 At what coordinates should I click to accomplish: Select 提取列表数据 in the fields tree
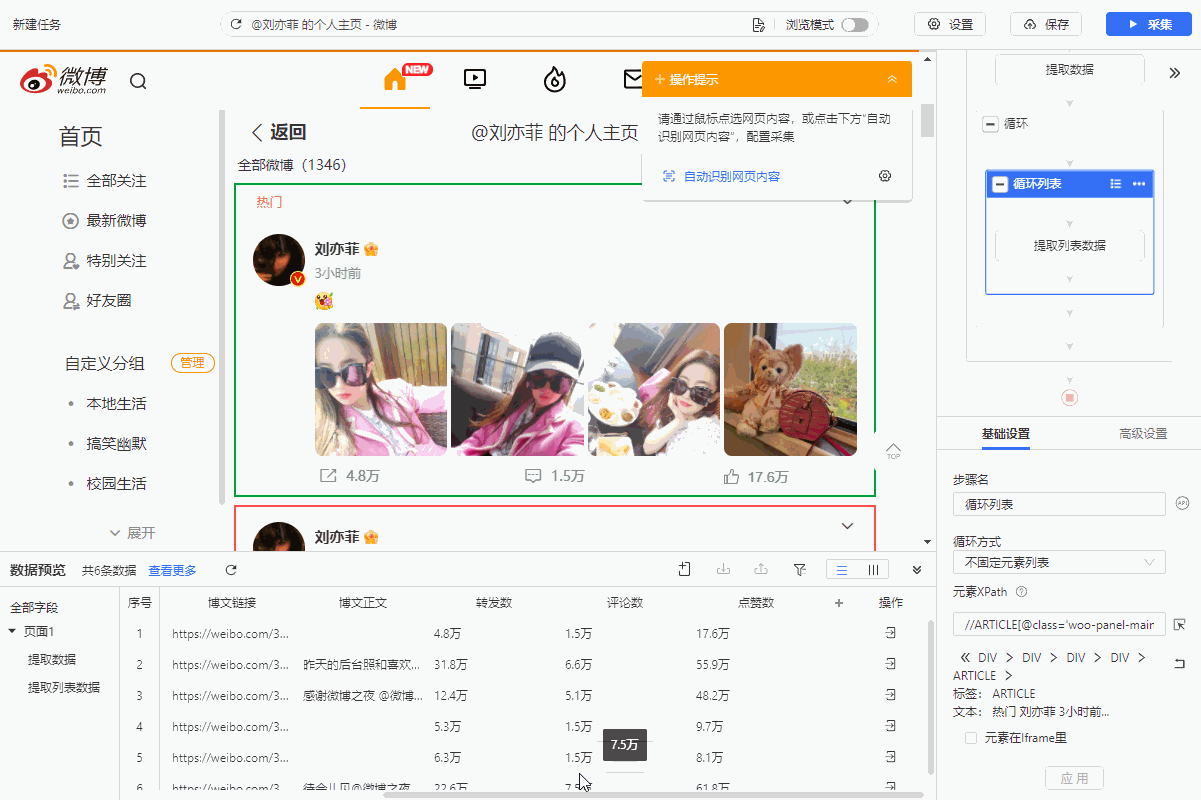click(x=64, y=687)
